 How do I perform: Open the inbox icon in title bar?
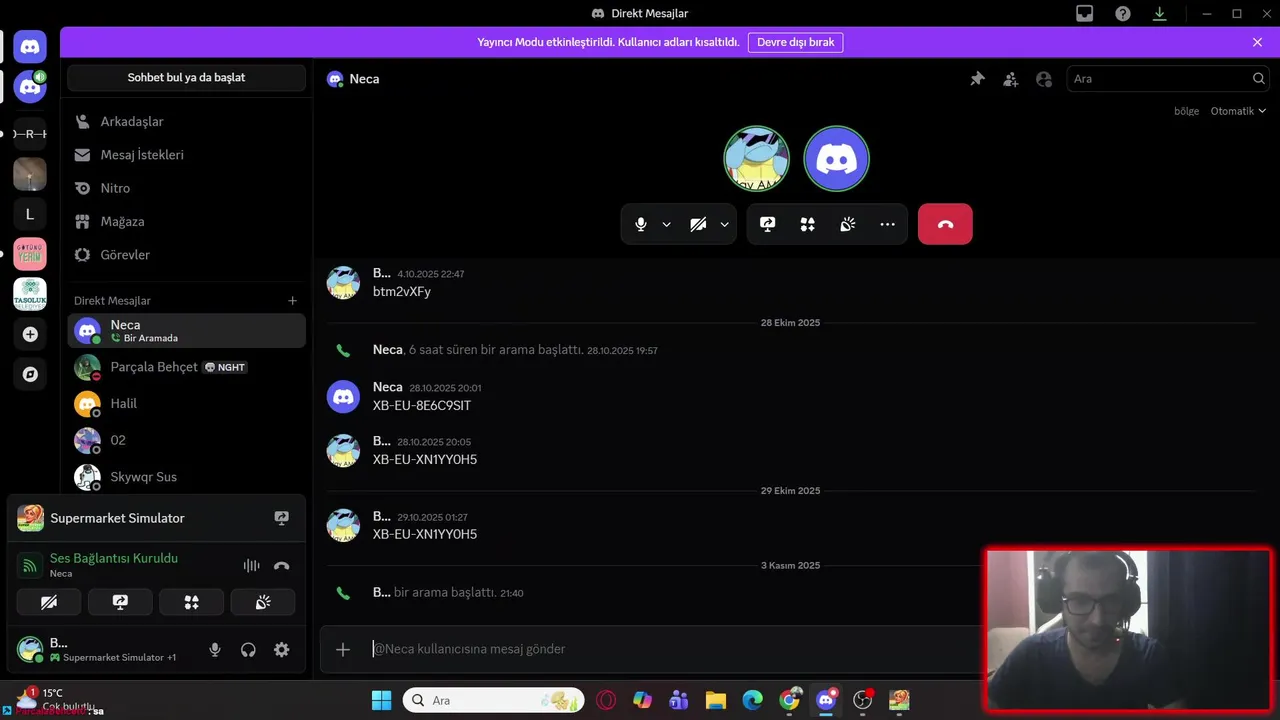(x=1084, y=14)
